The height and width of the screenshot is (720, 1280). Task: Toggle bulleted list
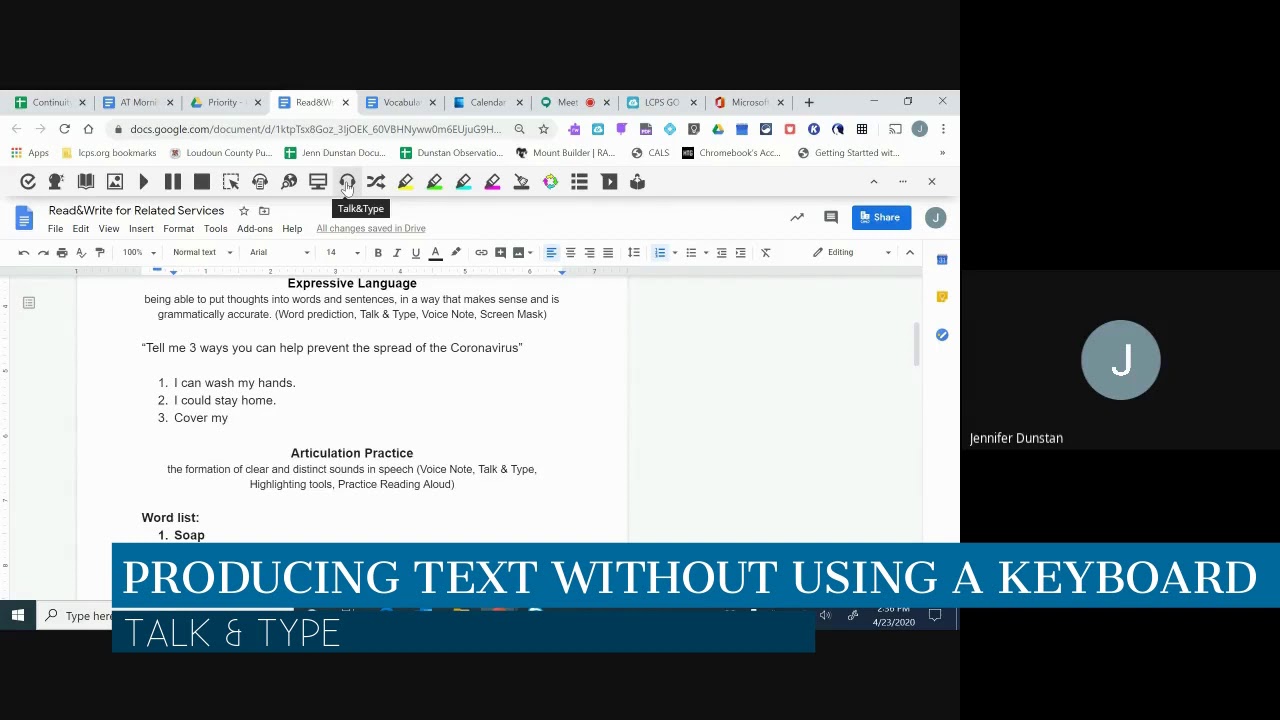(691, 253)
